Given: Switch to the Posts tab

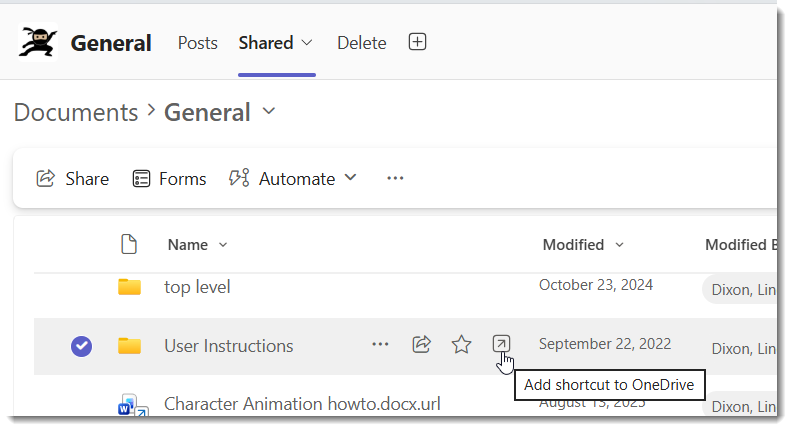Looking at the screenshot, I should point(197,43).
